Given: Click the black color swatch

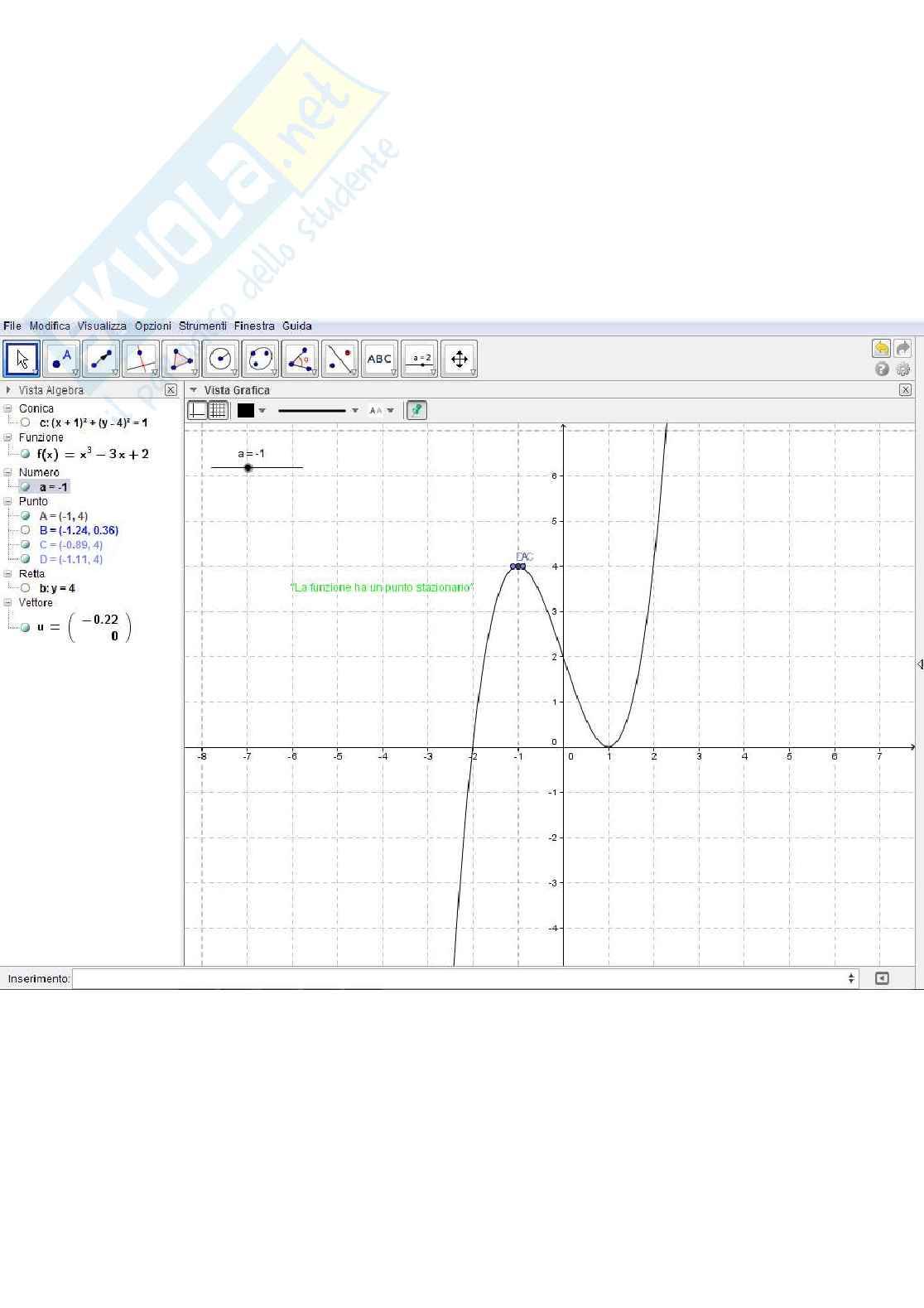Looking at the screenshot, I should (x=246, y=410).
